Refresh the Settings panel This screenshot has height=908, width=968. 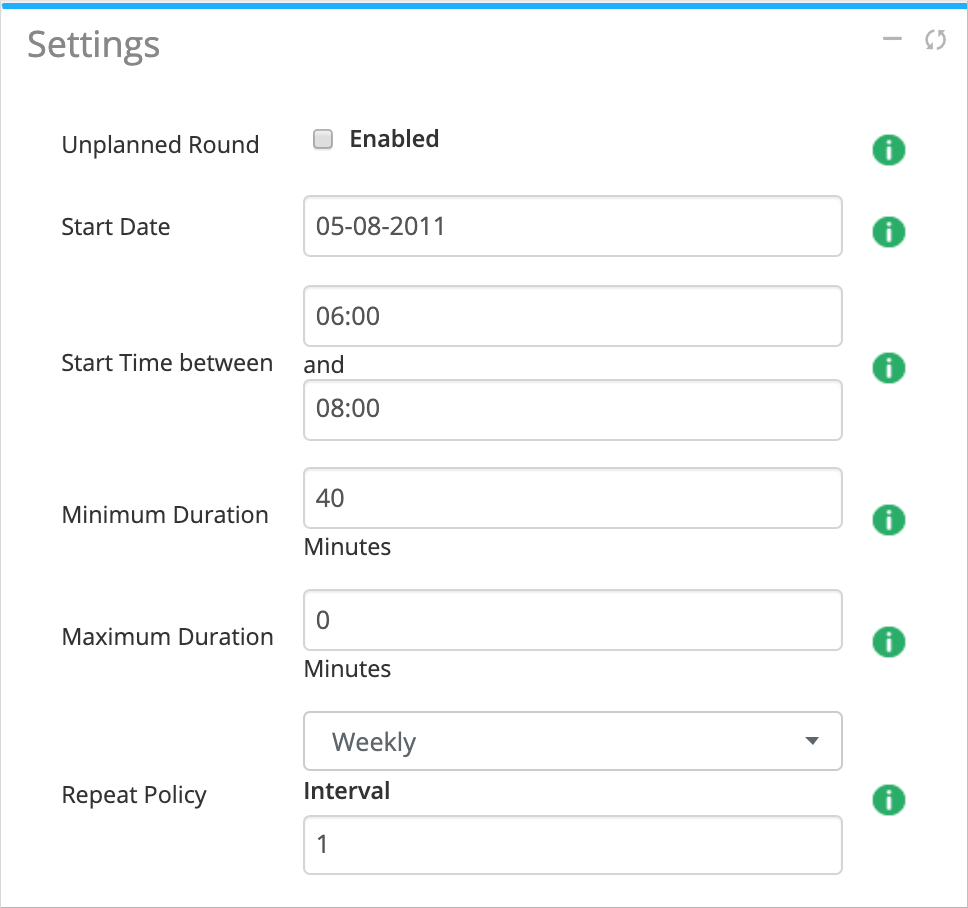(x=935, y=40)
